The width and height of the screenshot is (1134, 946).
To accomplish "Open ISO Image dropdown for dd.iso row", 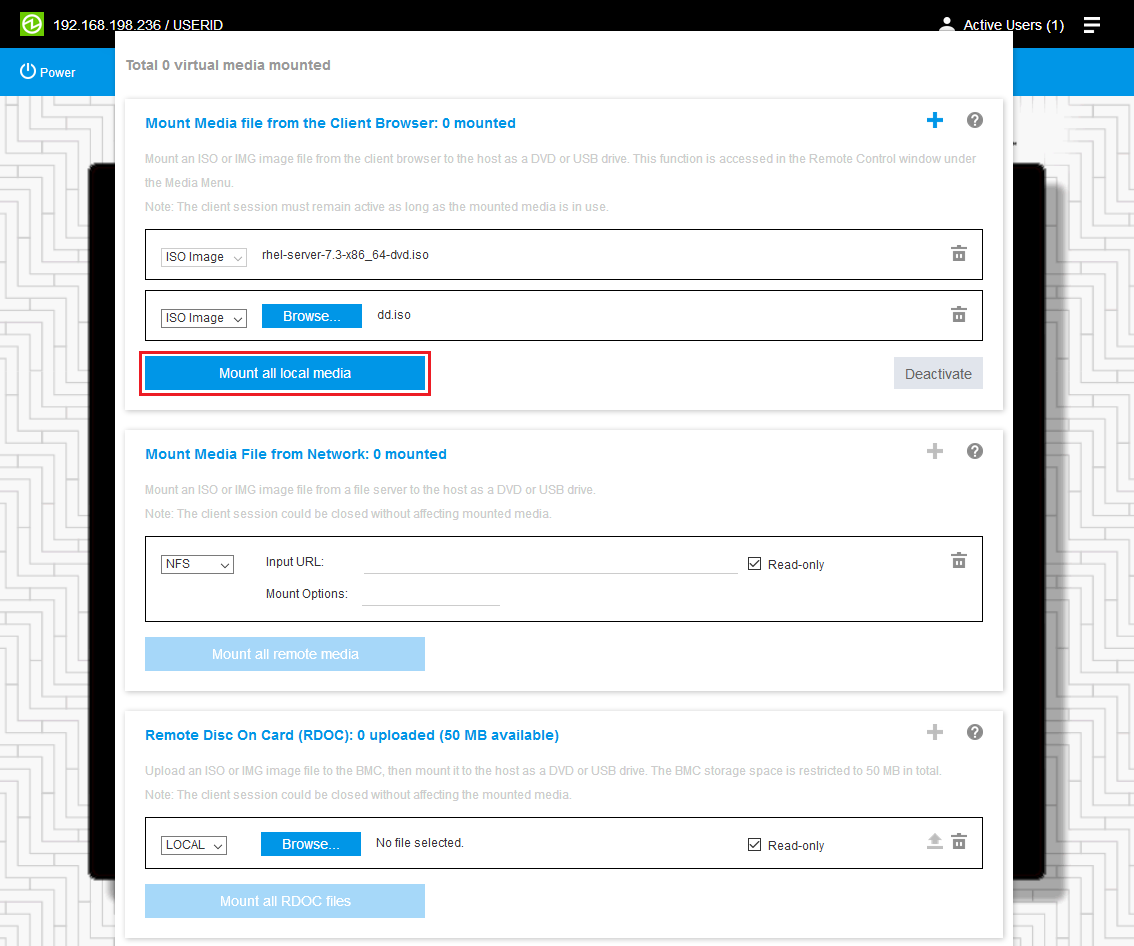I will tap(204, 318).
